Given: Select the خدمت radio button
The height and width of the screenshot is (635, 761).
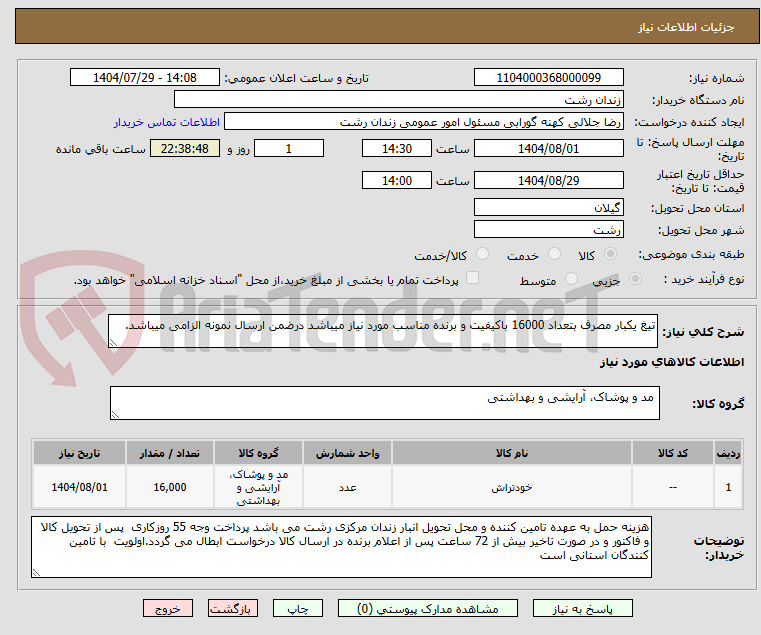Looking at the screenshot, I should point(554,254).
